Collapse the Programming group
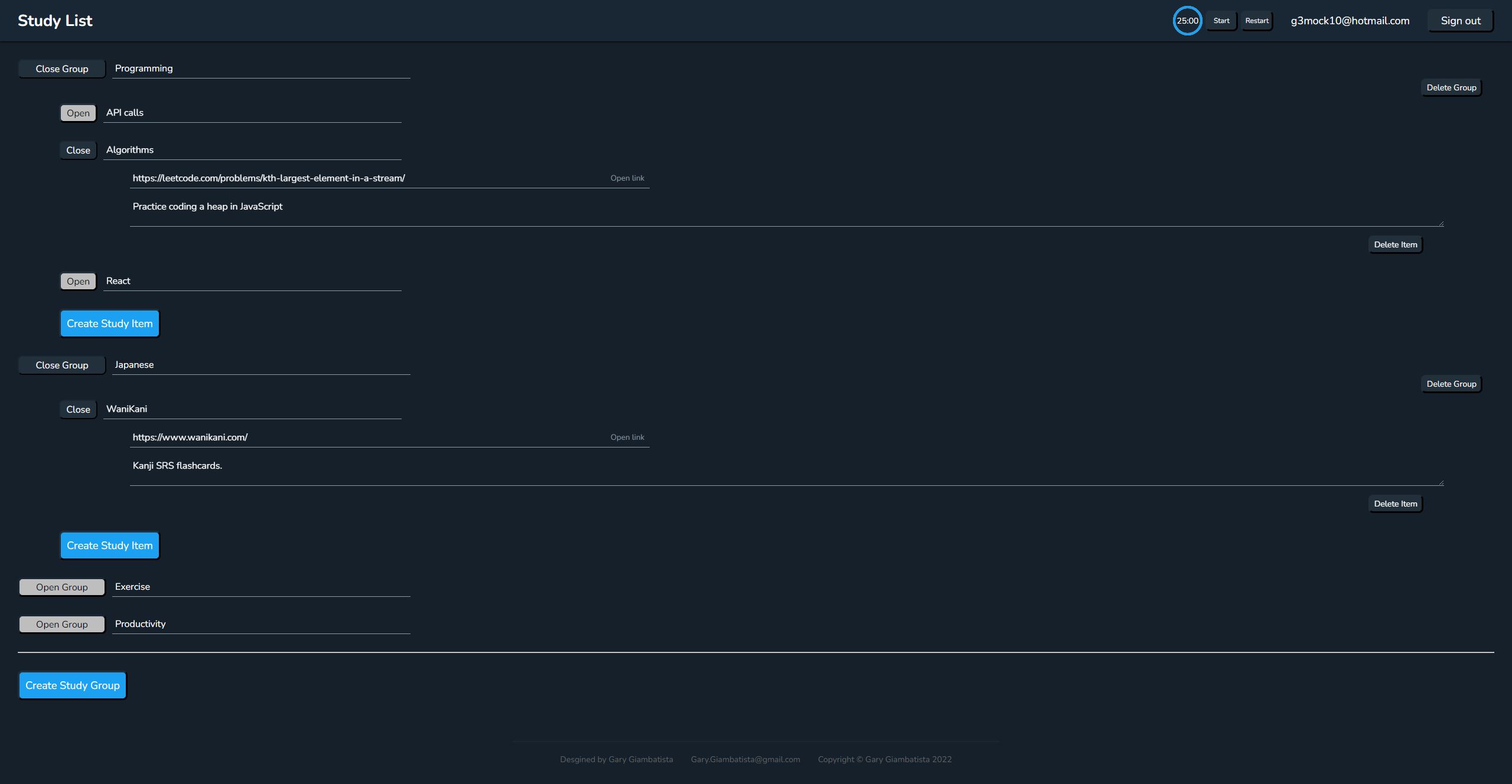Viewport: 1512px width, 784px height. tap(62, 68)
